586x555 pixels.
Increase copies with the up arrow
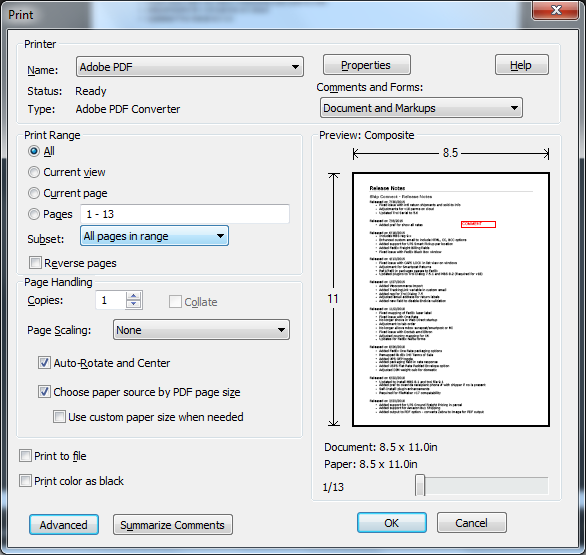pyautogui.click(x=134, y=296)
